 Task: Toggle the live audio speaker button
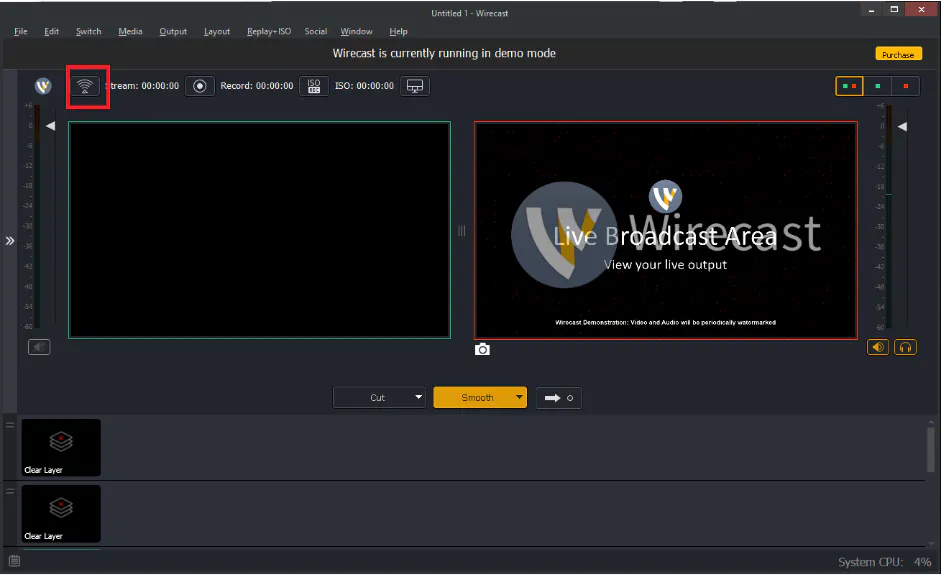click(x=878, y=347)
